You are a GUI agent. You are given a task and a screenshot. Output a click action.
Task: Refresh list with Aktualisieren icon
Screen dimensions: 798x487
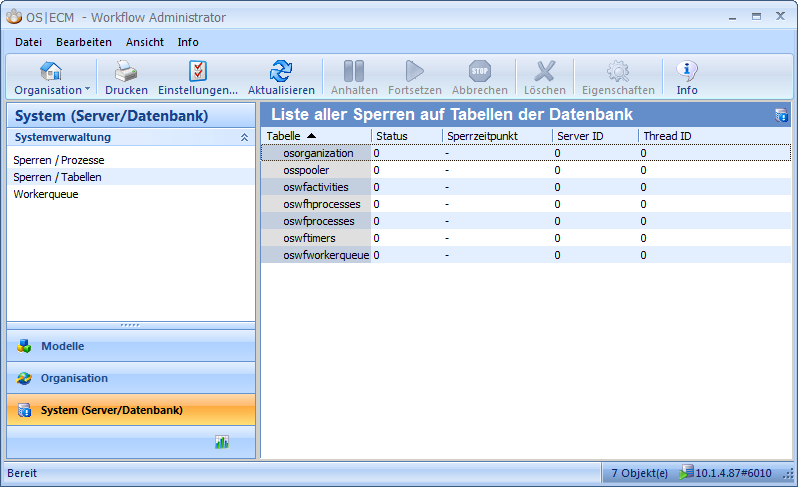pos(281,71)
